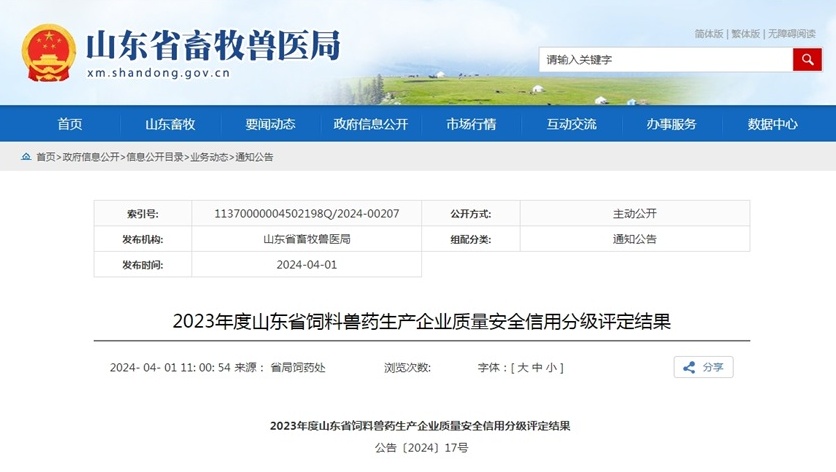Open the 首页 navigation tab
Screen dimensions: 836x472
coord(70,124)
